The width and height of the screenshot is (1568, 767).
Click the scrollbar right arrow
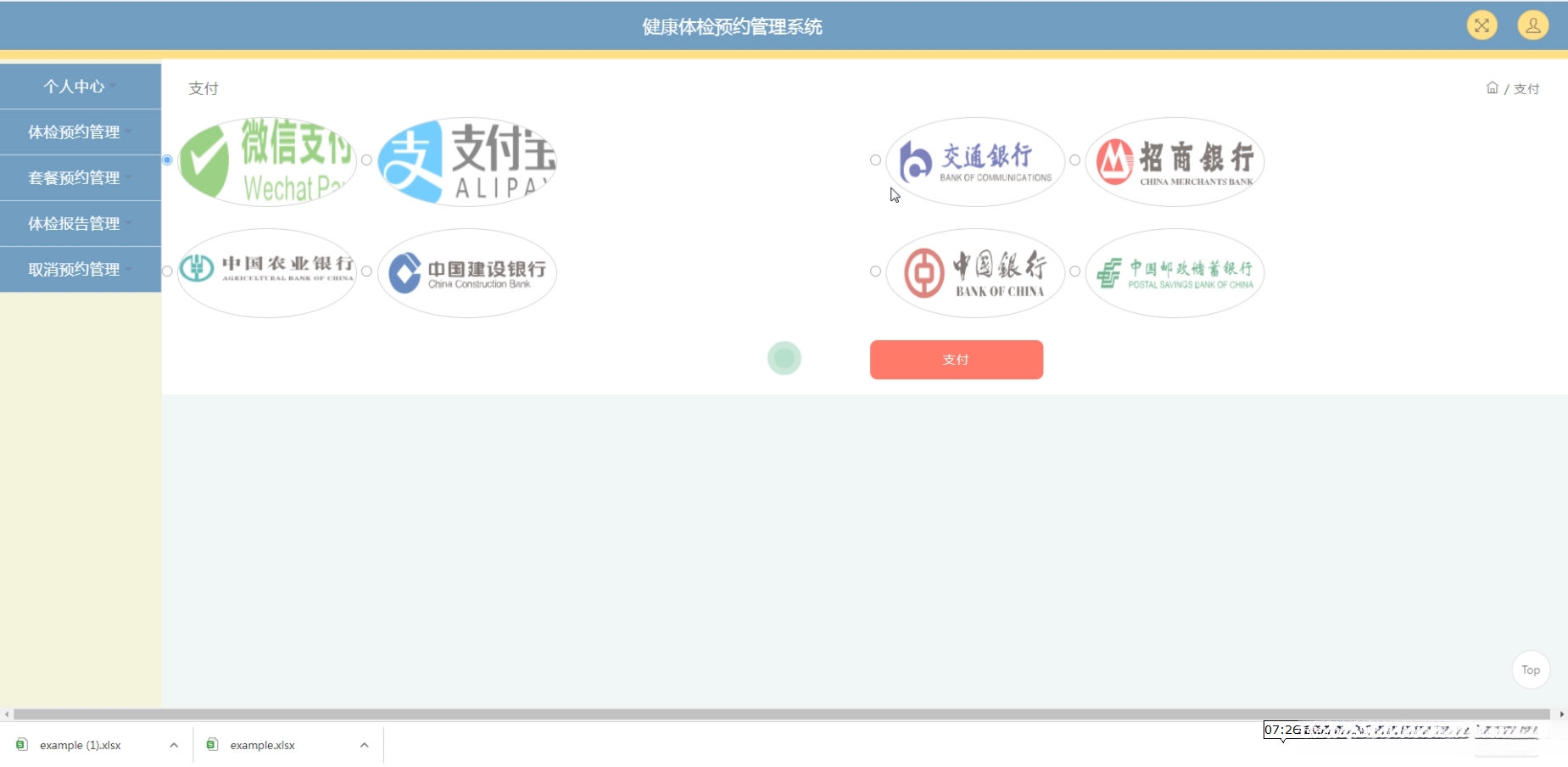pos(1561,714)
